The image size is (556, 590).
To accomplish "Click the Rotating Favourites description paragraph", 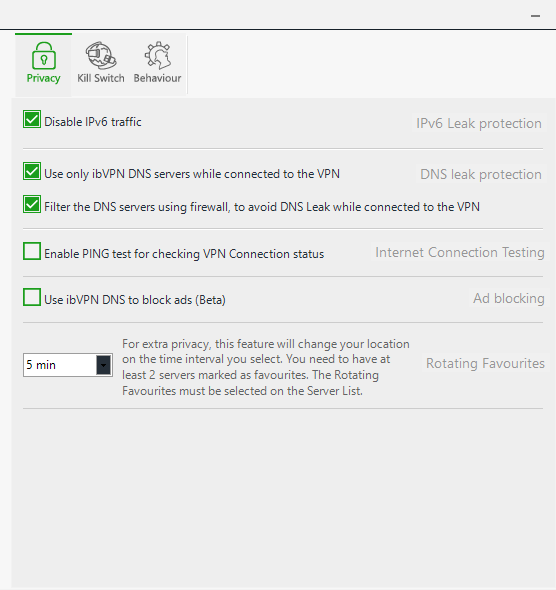I will (266, 367).
